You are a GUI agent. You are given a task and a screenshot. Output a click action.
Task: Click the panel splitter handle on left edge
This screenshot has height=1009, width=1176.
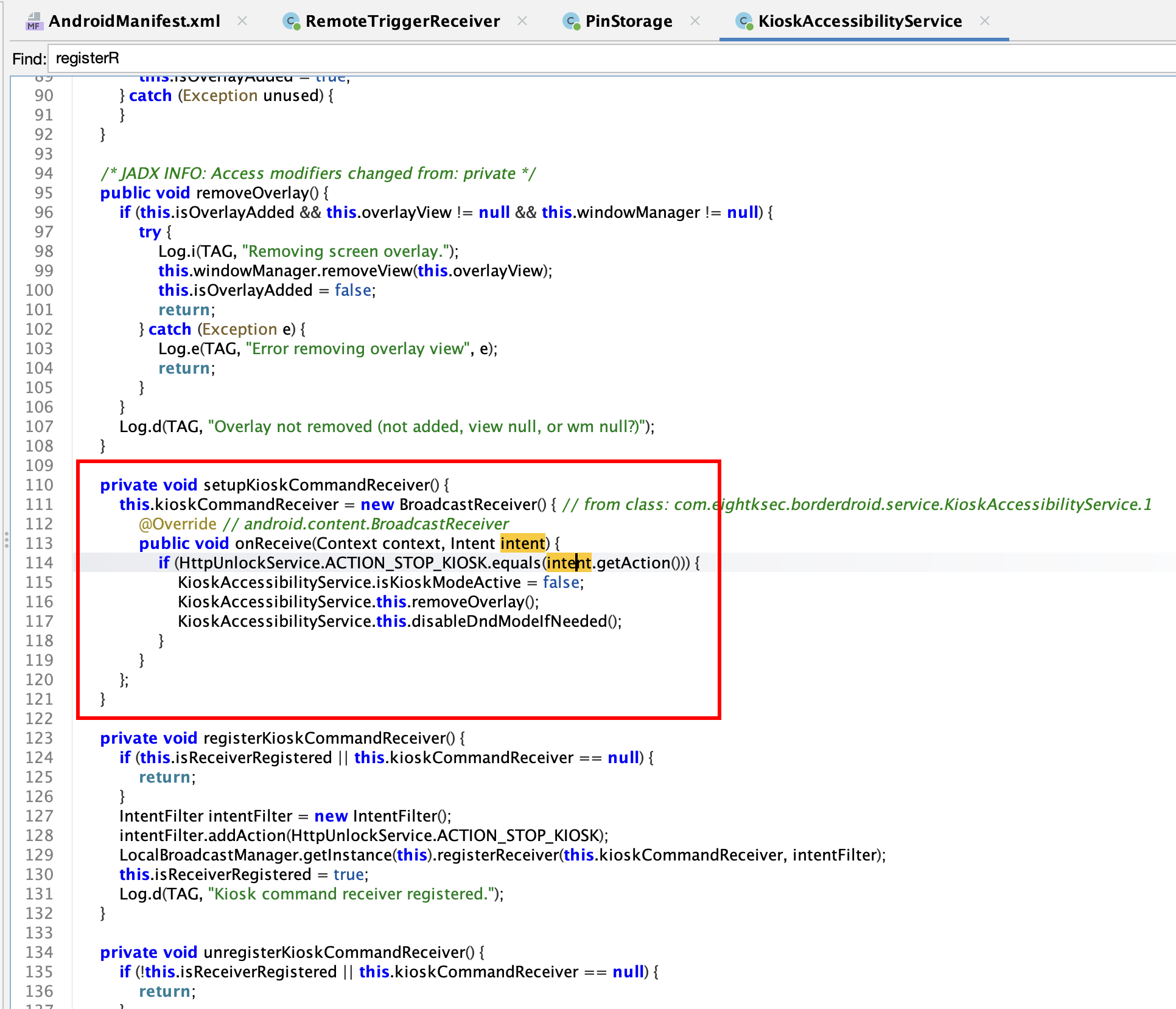(x=6, y=540)
